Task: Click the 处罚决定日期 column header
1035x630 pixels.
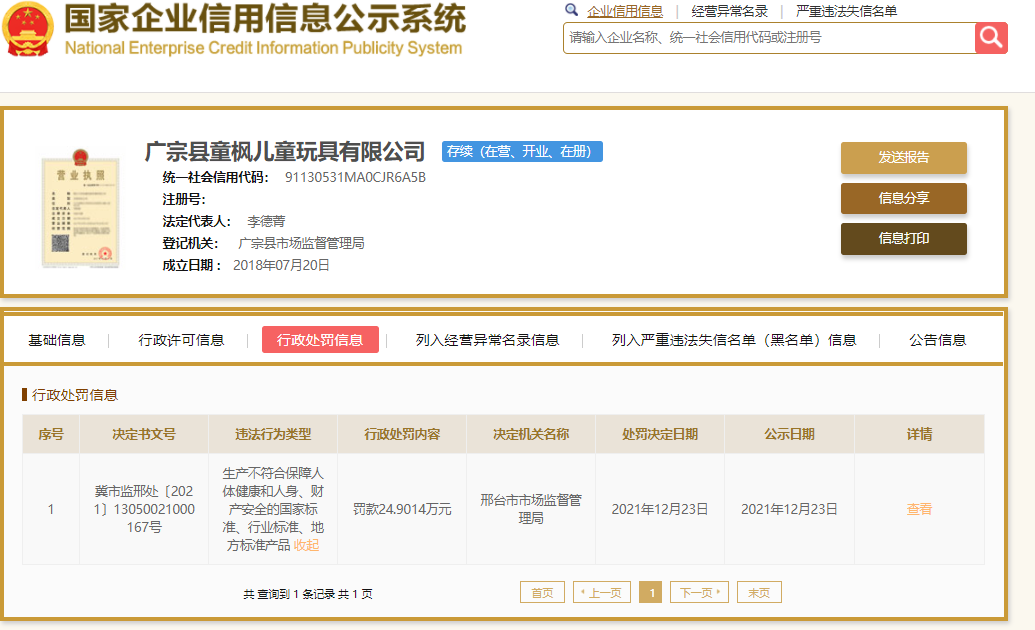Action: click(660, 435)
